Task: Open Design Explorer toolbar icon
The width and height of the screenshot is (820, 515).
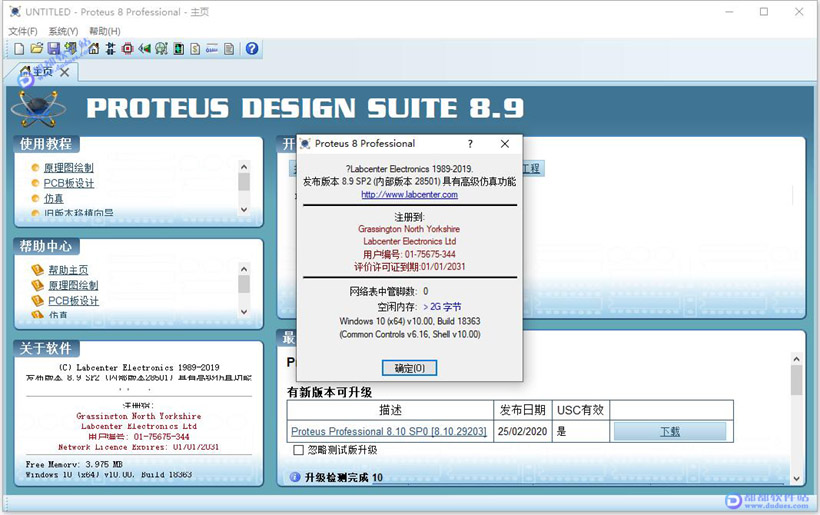Action: (x=178, y=49)
